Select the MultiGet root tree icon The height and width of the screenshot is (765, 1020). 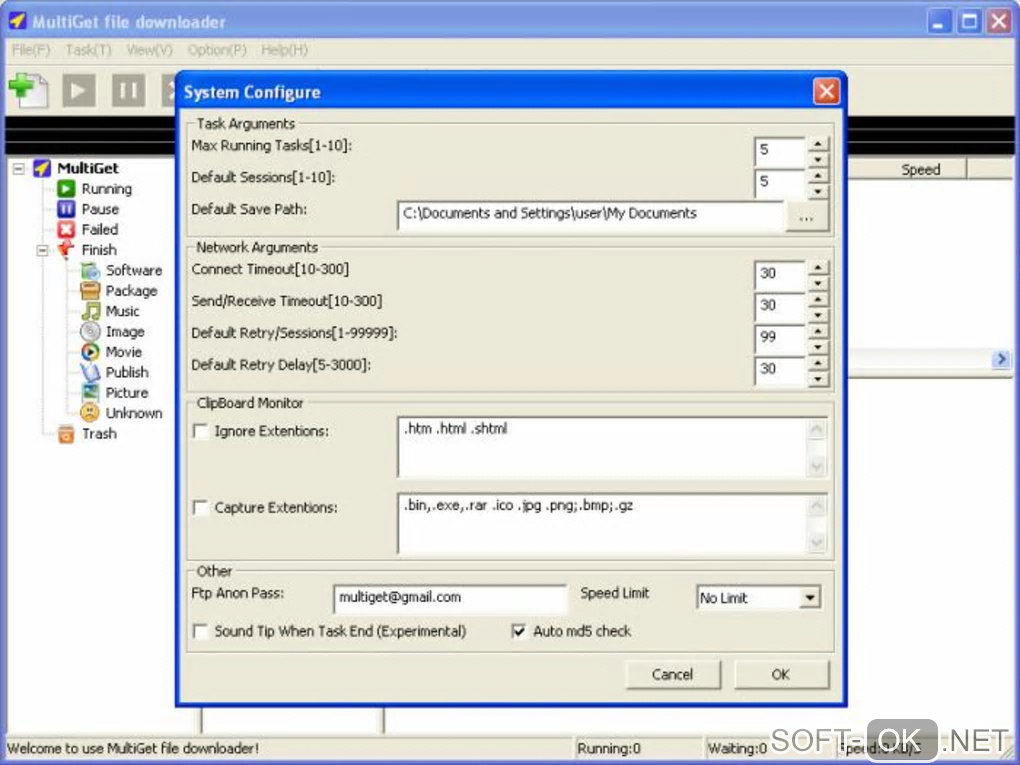pyautogui.click(x=42, y=168)
